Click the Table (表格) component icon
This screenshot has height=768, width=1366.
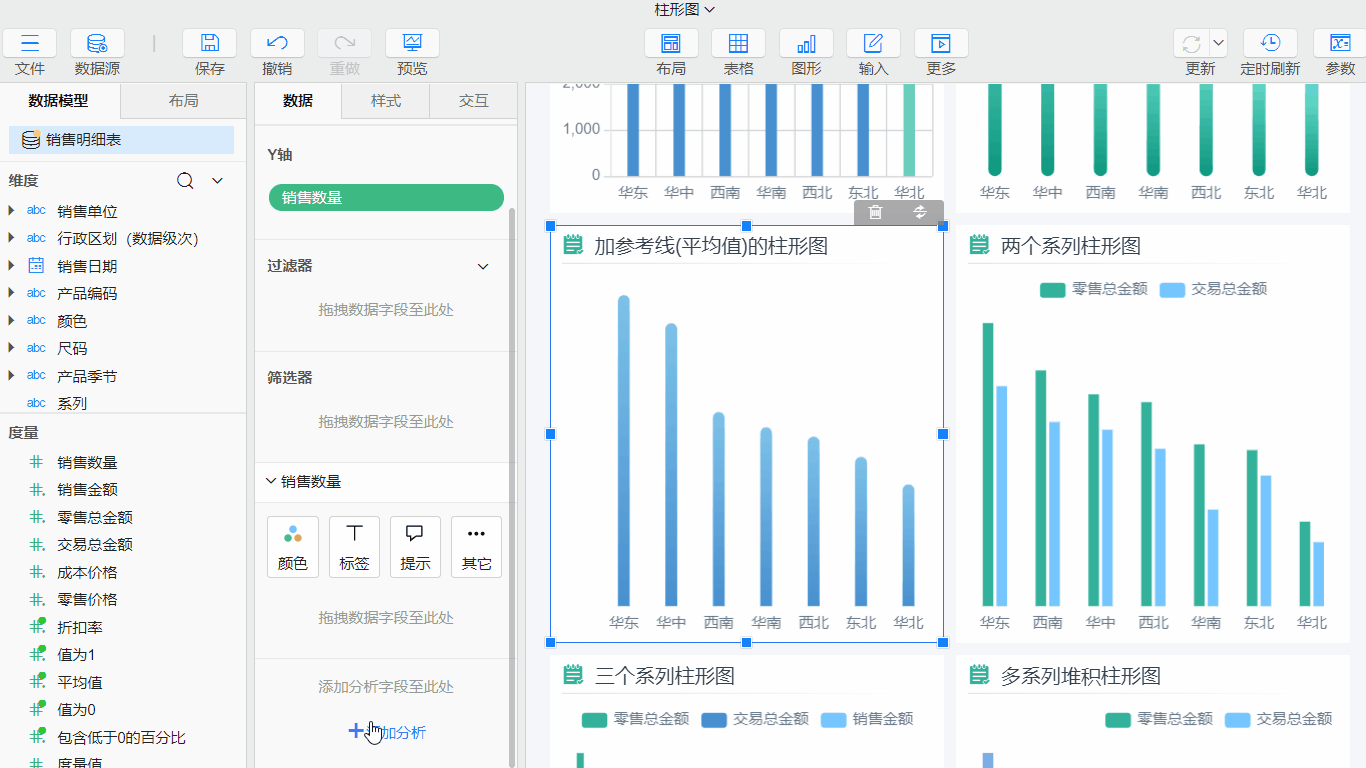tap(738, 44)
